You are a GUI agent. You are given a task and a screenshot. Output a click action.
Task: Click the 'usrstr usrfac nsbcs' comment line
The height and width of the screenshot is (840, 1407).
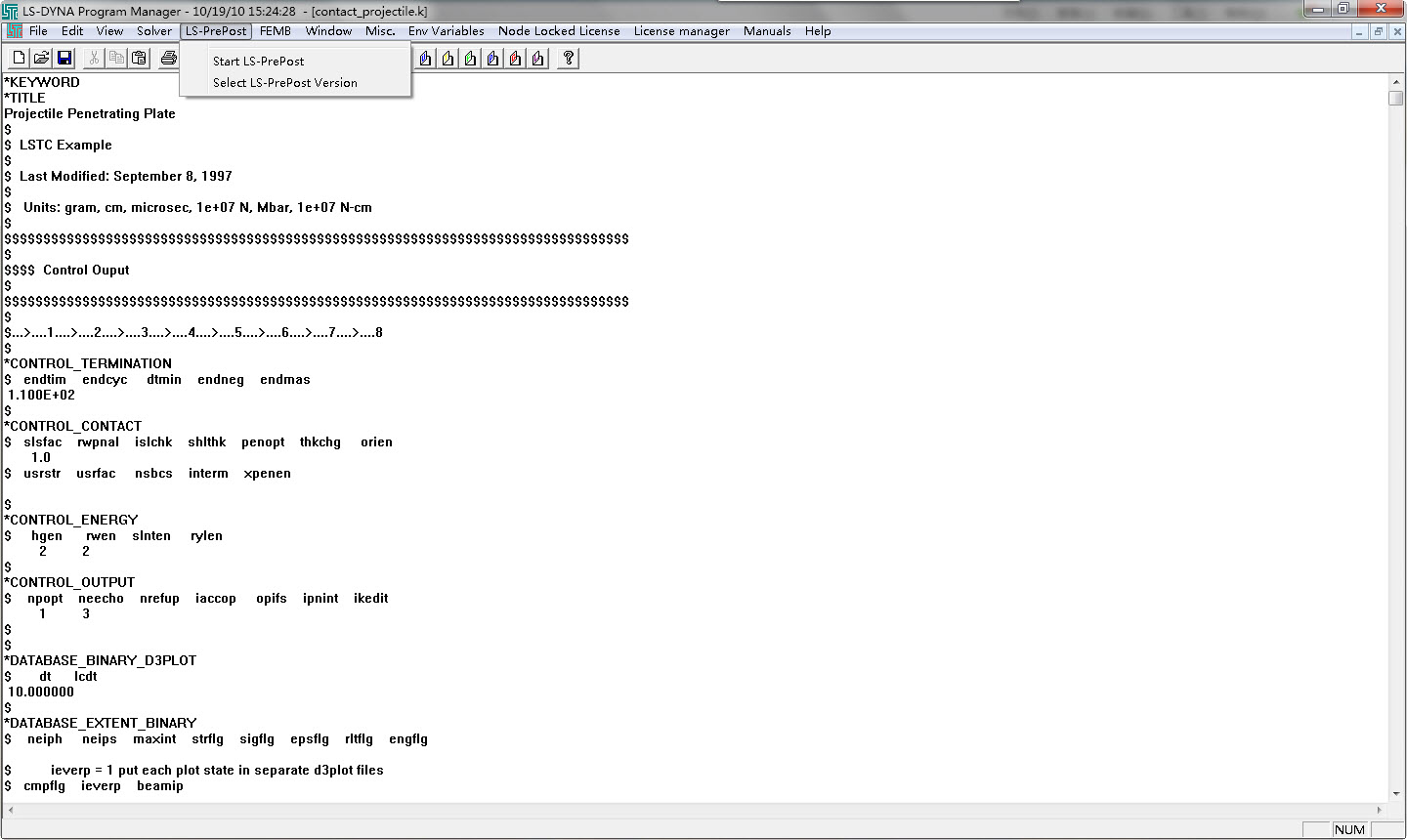pyautogui.click(x=148, y=473)
